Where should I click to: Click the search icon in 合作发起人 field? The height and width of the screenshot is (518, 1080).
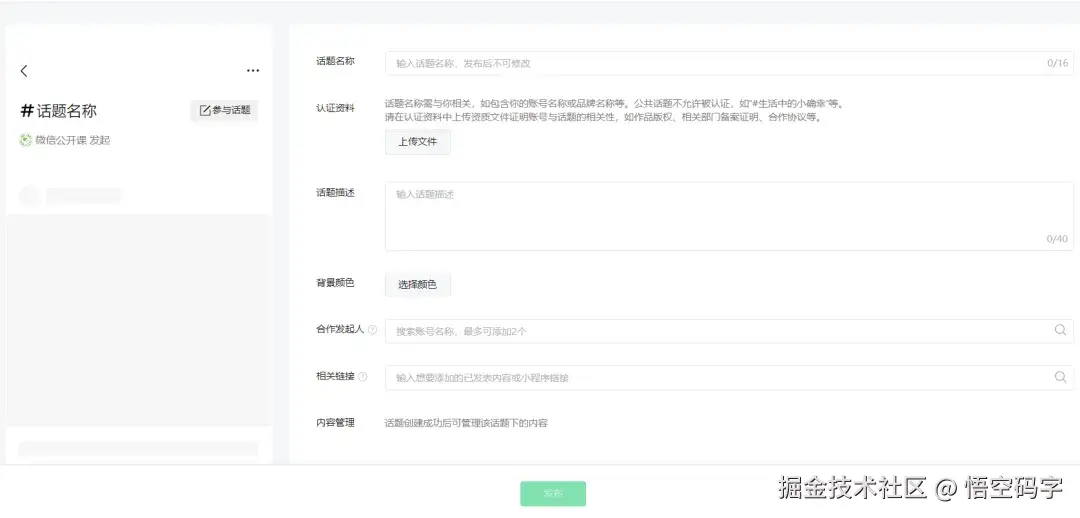(1060, 330)
